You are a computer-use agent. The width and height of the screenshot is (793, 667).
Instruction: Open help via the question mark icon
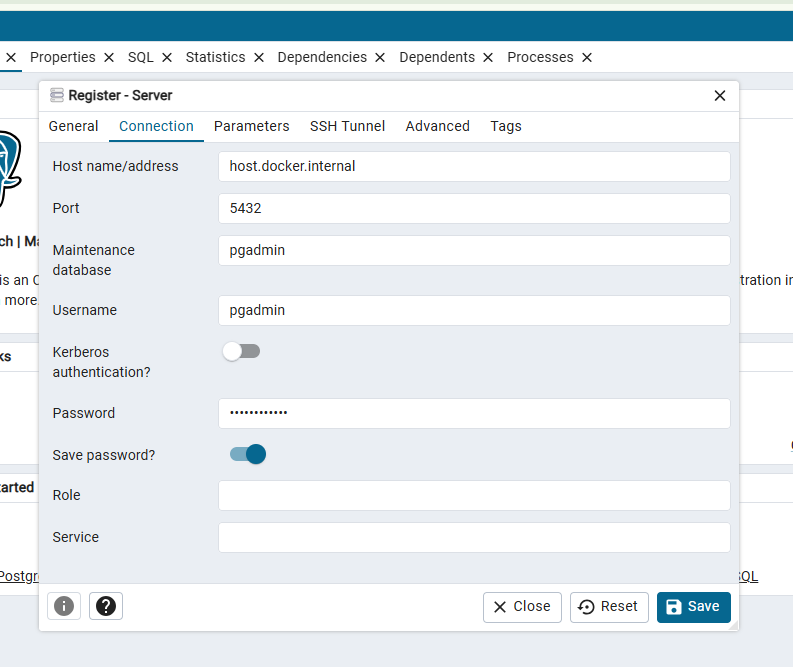106,606
